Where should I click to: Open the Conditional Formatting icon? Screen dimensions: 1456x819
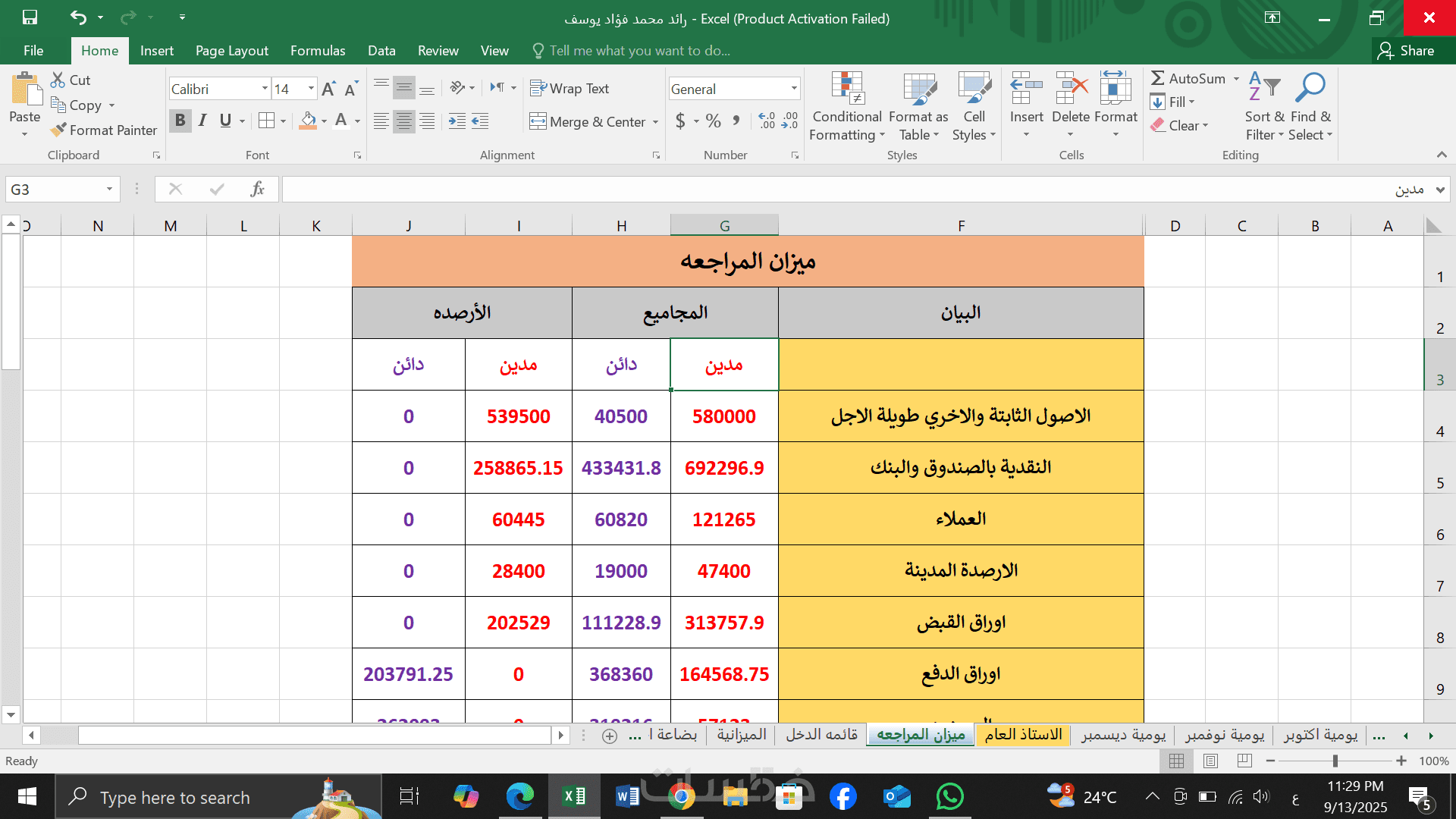847,89
